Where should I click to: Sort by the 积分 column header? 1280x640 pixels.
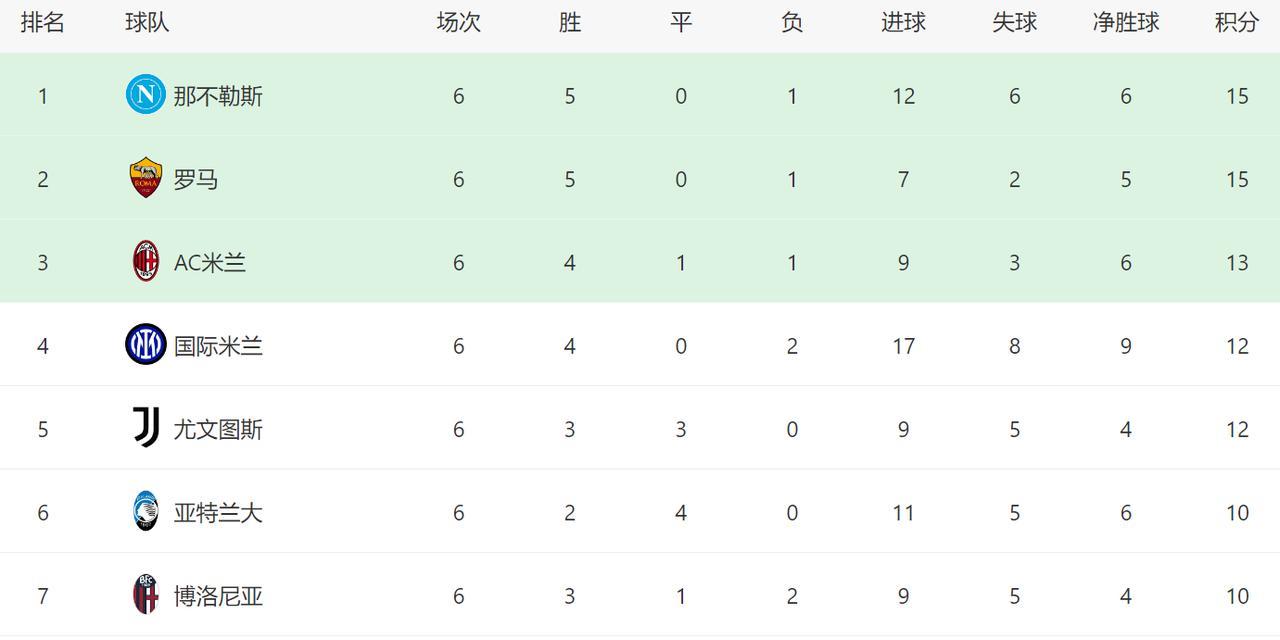tap(1237, 22)
